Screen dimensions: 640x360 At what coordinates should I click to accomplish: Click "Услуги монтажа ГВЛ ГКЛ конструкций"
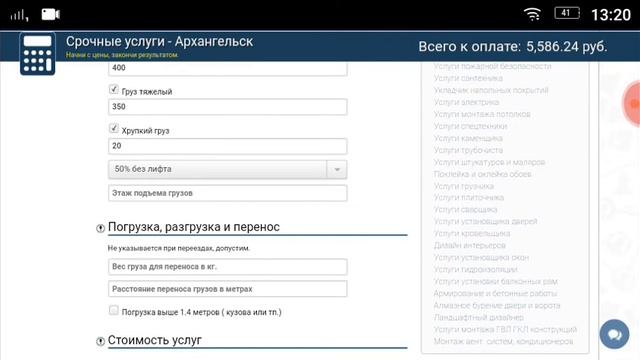(x=505, y=329)
